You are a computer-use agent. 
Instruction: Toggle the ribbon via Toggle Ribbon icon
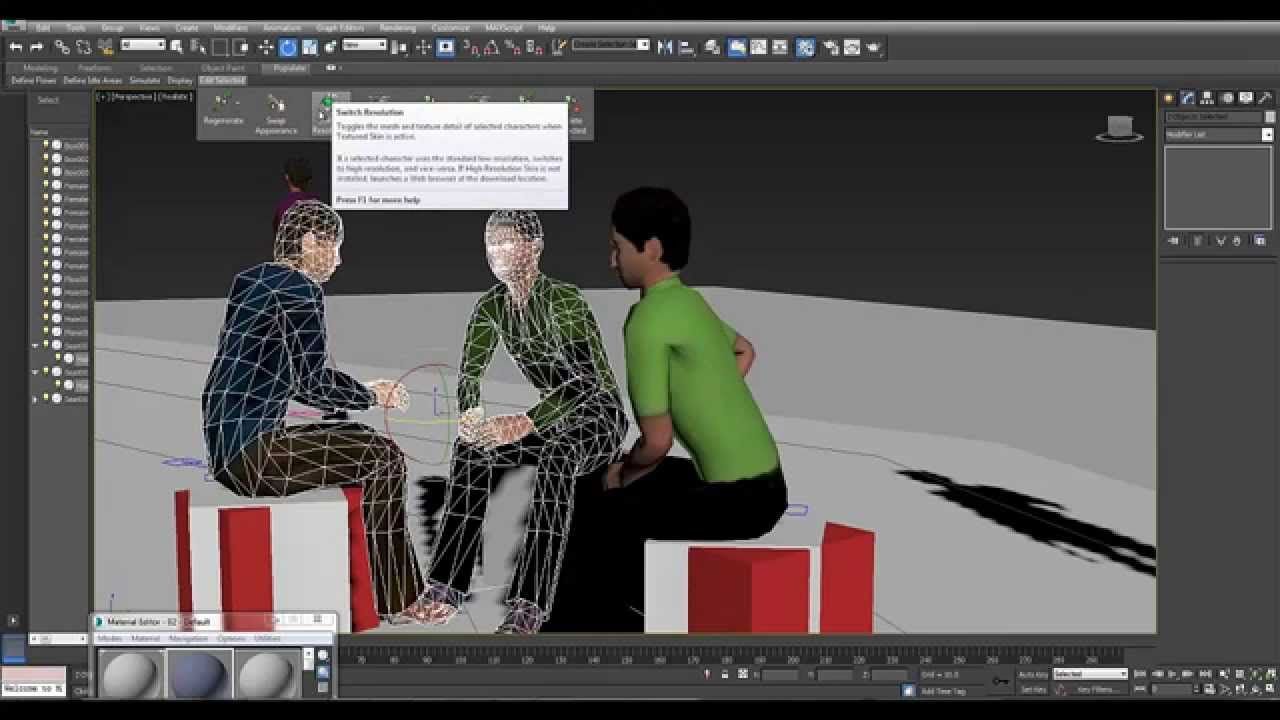(736, 46)
